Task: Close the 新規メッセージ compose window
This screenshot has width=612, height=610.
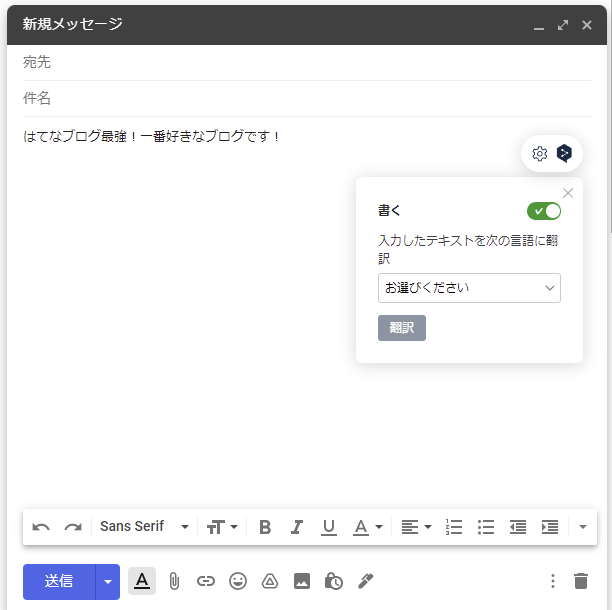Action: click(587, 25)
